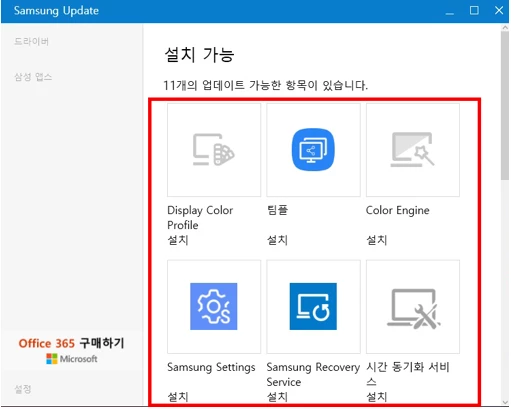Viewport: 511px width, 409px height.
Task: Click 설치 under 시간 동기화 서비스
Action: pyautogui.click(x=377, y=397)
